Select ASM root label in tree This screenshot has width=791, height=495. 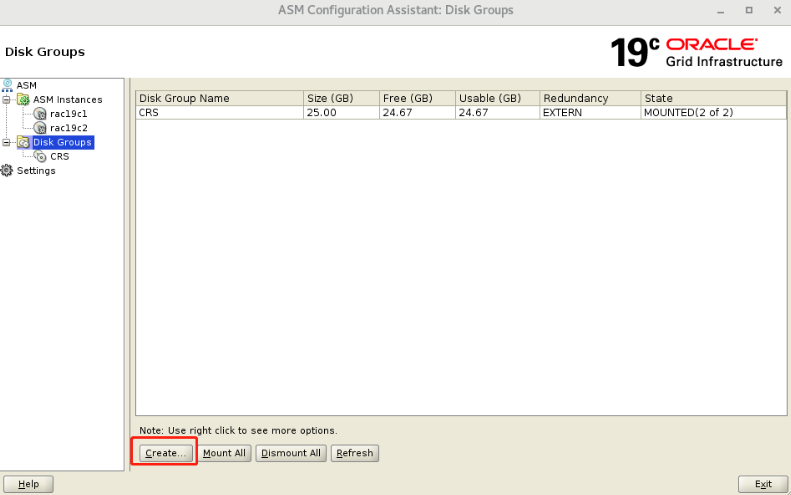[27, 85]
